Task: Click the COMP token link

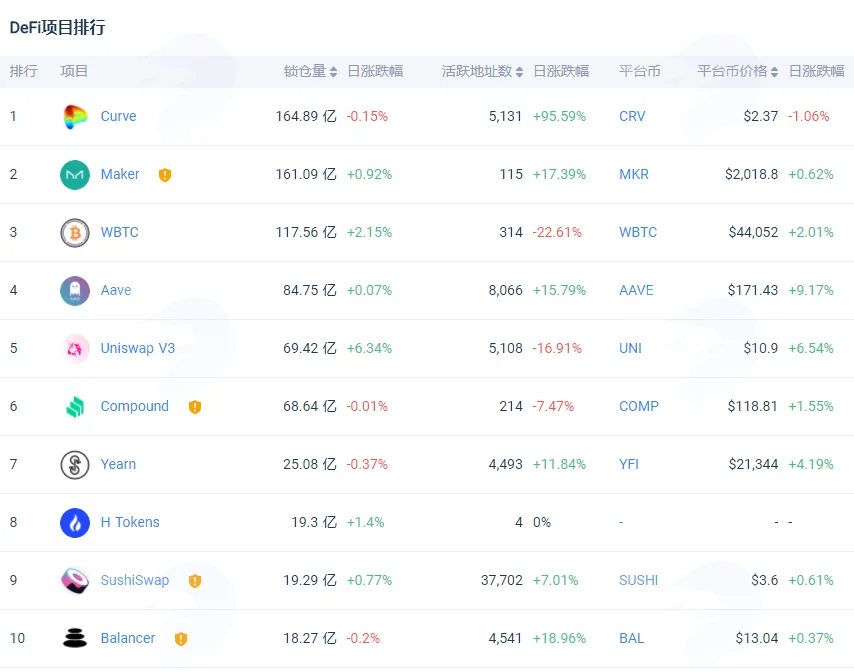Action: coord(638,406)
